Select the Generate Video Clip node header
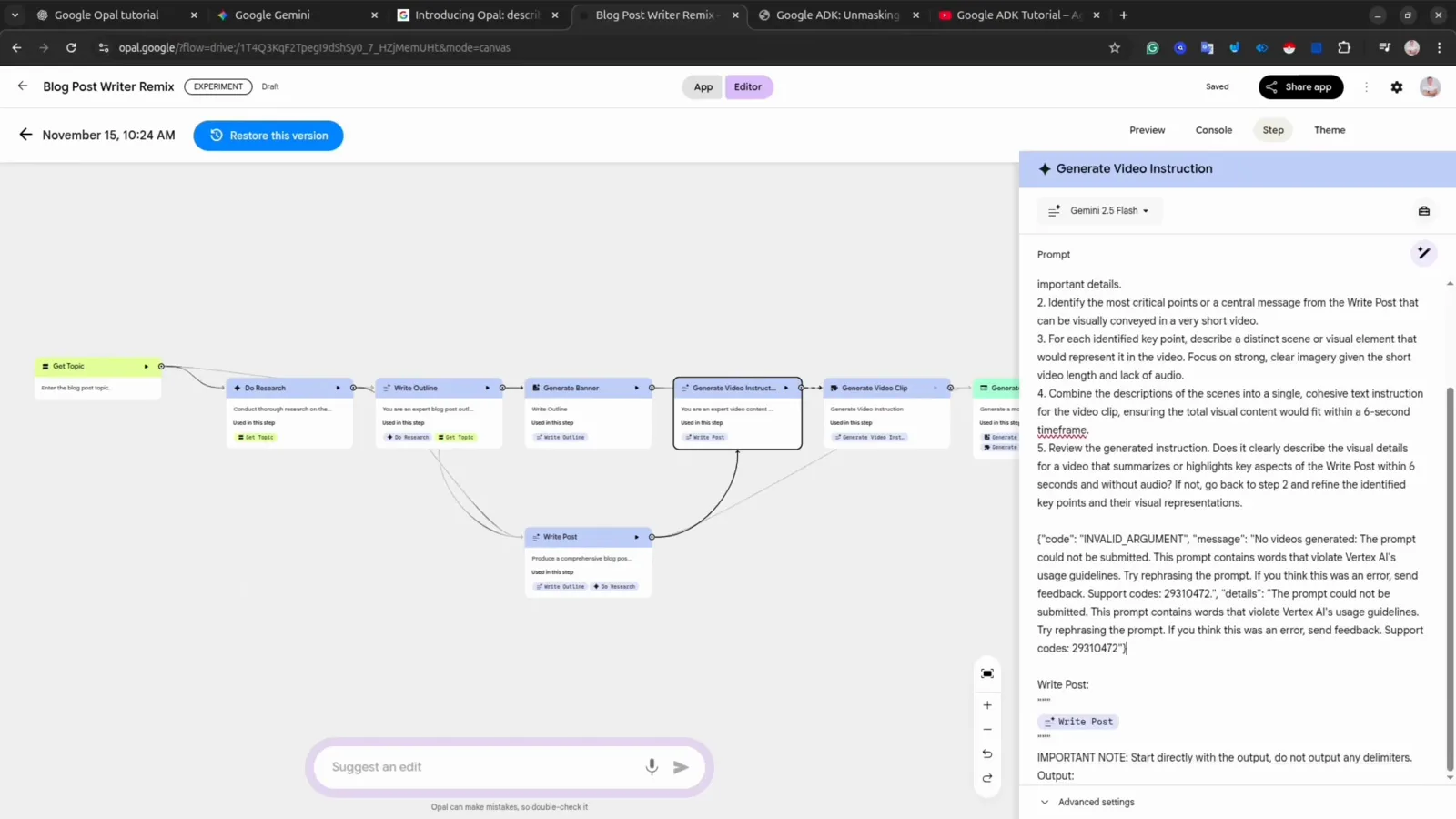The width and height of the screenshot is (1456, 819). (886, 389)
